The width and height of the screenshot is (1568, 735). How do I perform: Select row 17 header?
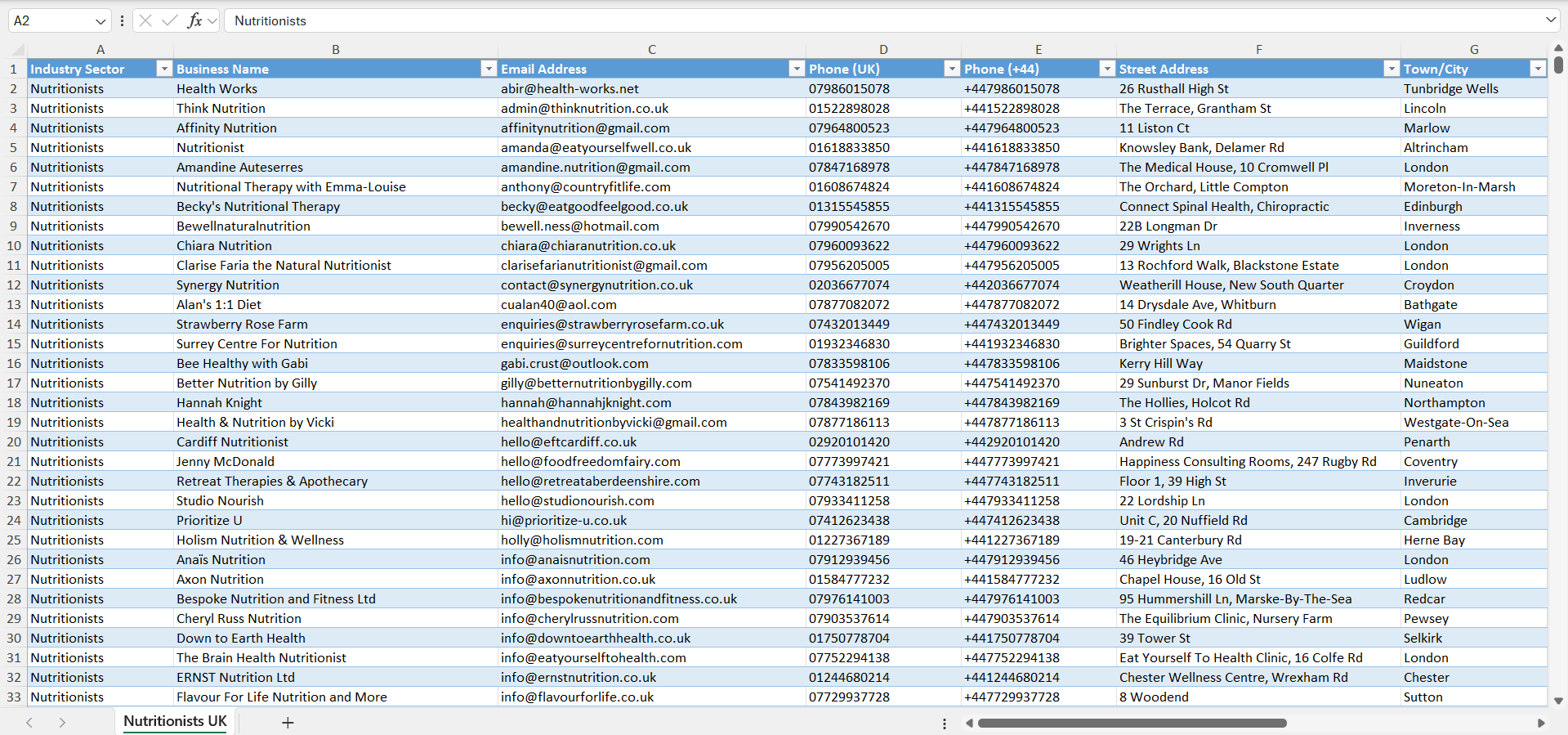coord(13,383)
